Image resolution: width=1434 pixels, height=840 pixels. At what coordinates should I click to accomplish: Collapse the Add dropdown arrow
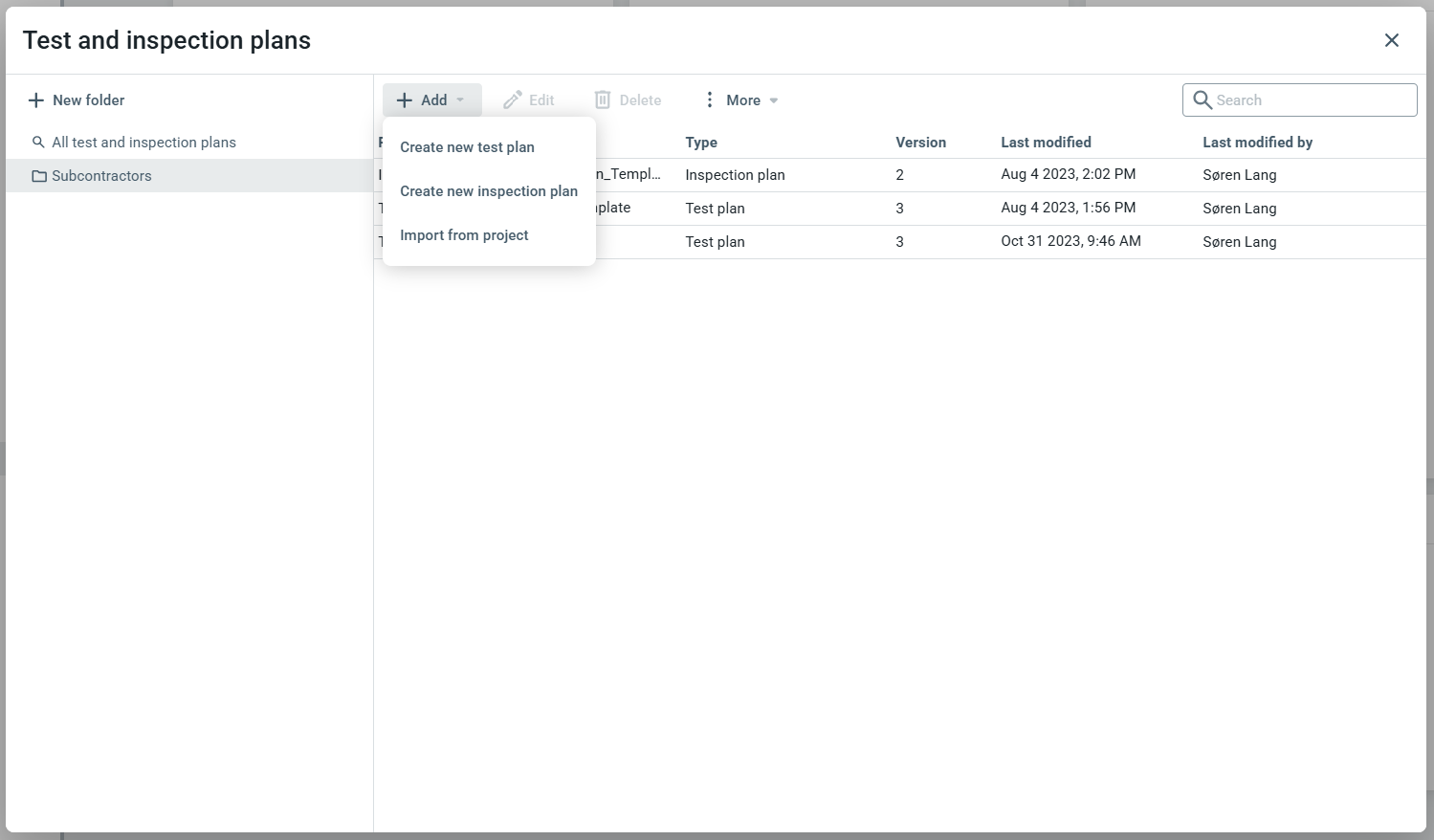(x=460, y=100)
